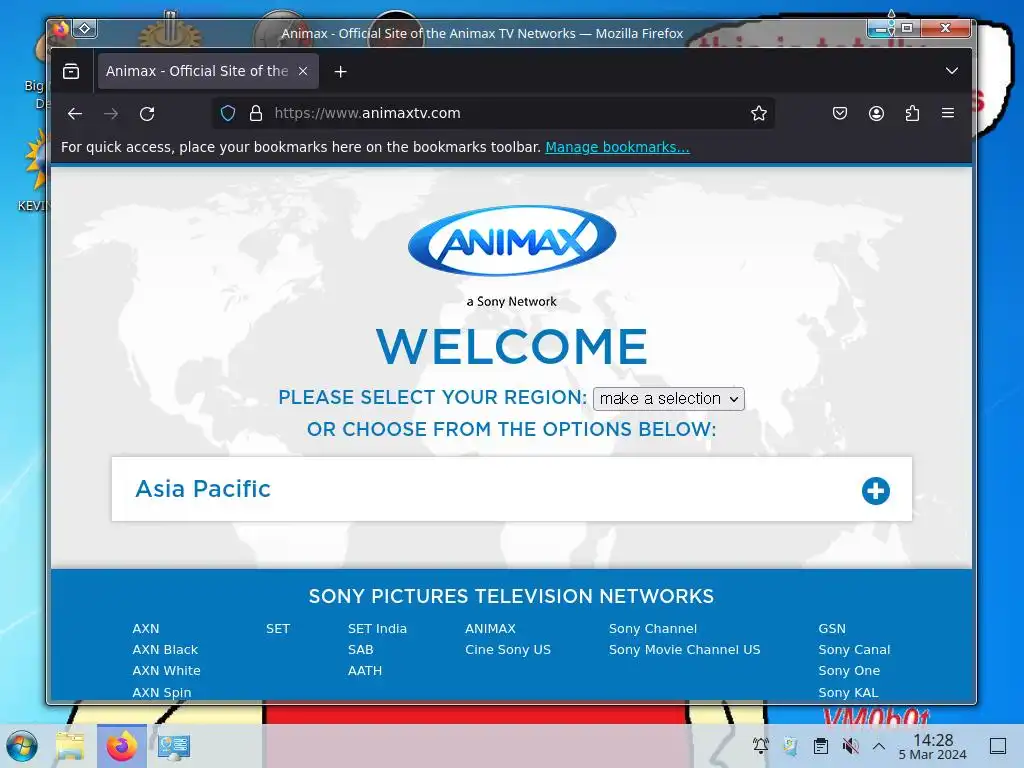
Task: Click the site security padlock icon
Action: (256, 113)
